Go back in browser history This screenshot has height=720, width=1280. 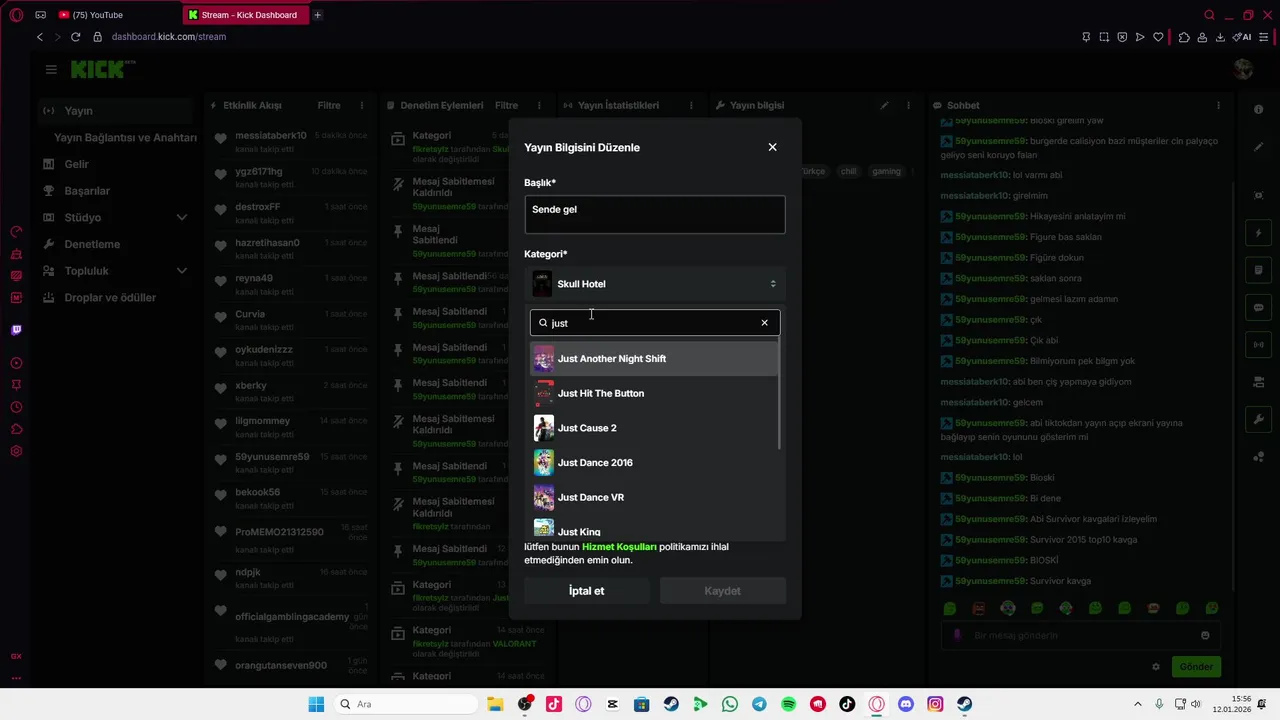click(x=40, y=37)
